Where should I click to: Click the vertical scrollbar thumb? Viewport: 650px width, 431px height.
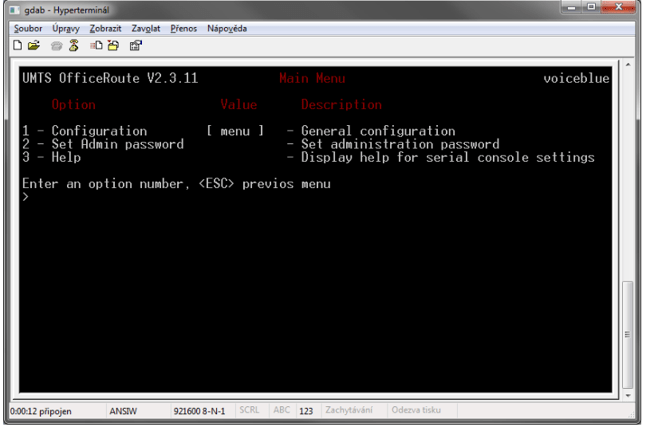(x=628, y=335)
